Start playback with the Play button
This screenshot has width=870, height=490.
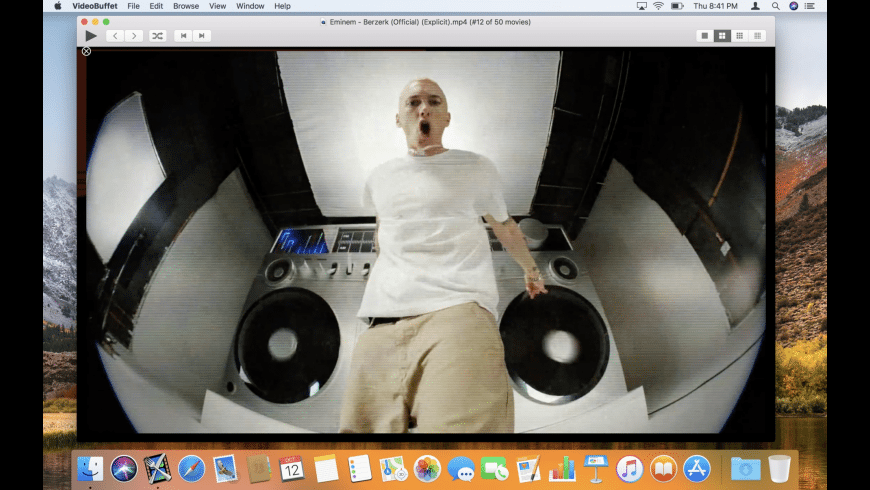91,36
